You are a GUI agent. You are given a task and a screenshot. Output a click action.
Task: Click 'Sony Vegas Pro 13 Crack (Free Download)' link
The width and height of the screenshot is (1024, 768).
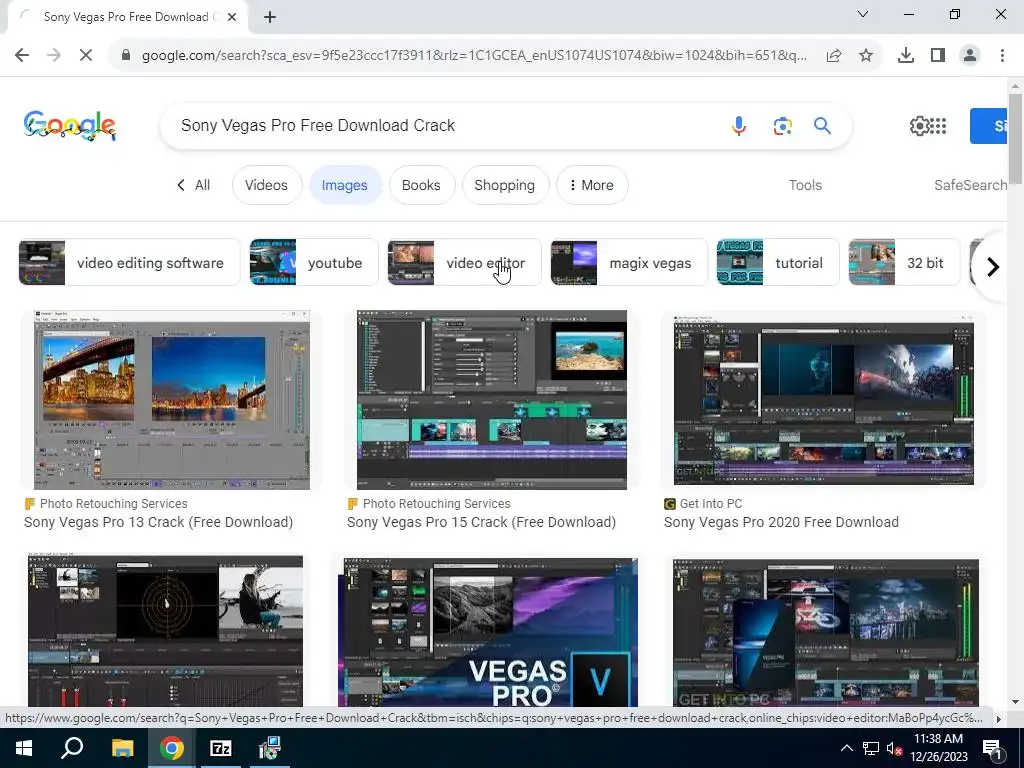click(159, 522)
